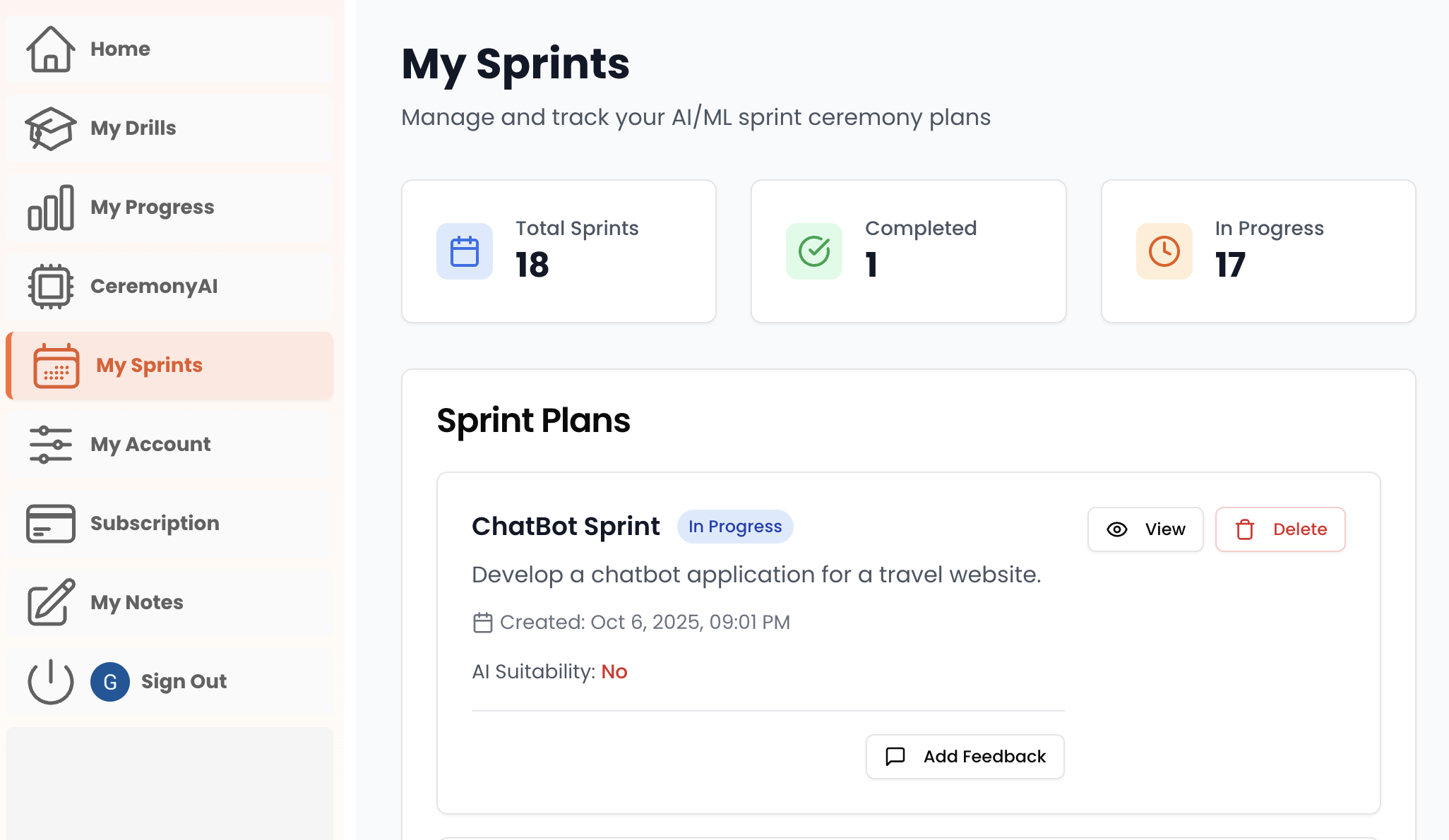Click the Sign Out power icon
Viewport: 1449px width, 840px height.
[x=49, y=682]
